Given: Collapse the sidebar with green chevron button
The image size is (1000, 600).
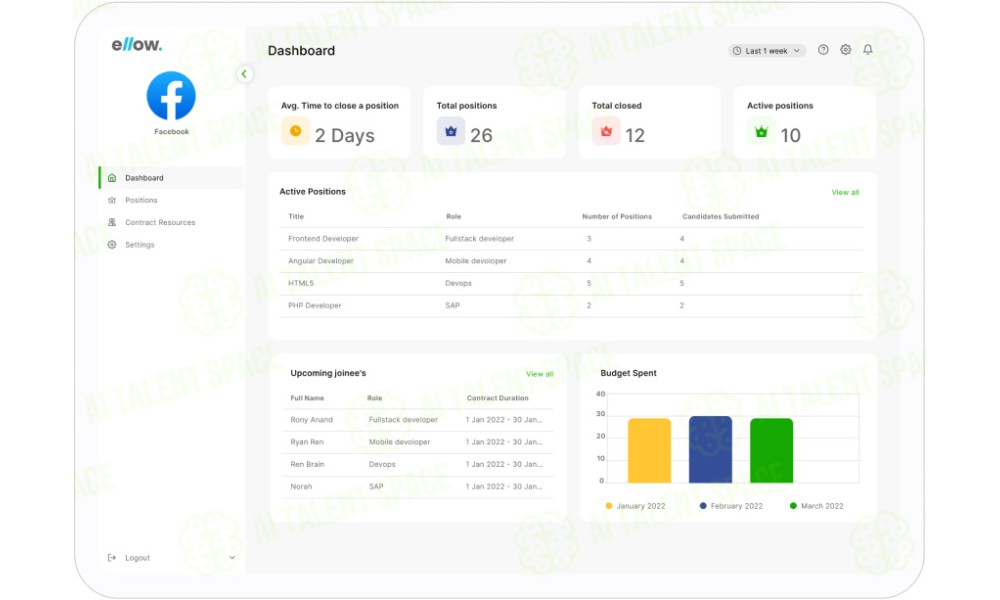Looking at the screenshot, I should 244,74.
